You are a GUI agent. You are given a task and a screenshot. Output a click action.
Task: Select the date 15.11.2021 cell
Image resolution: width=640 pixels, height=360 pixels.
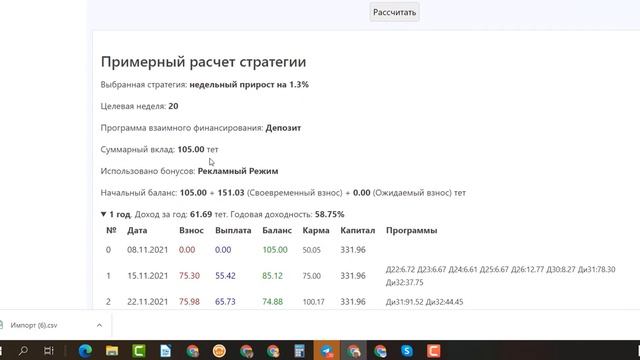click(x=147, y=276)
